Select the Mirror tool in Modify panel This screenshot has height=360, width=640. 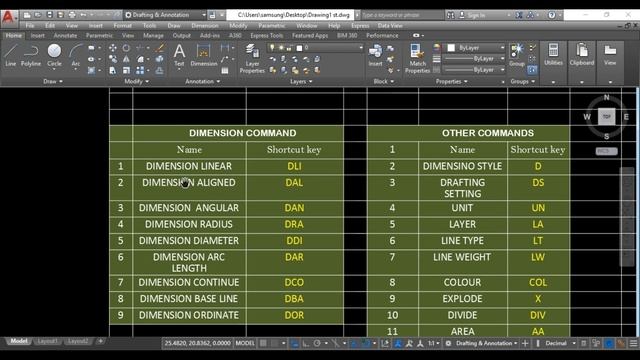(x=126, y=59)
